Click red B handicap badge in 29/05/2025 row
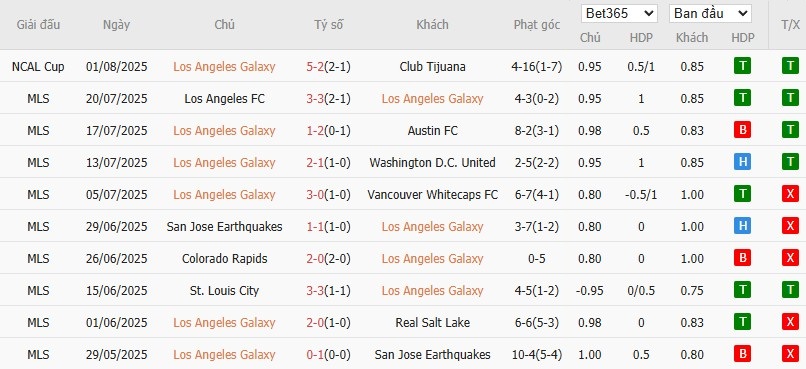The height and width of the screenshot is (369, 806). (742, 354)
